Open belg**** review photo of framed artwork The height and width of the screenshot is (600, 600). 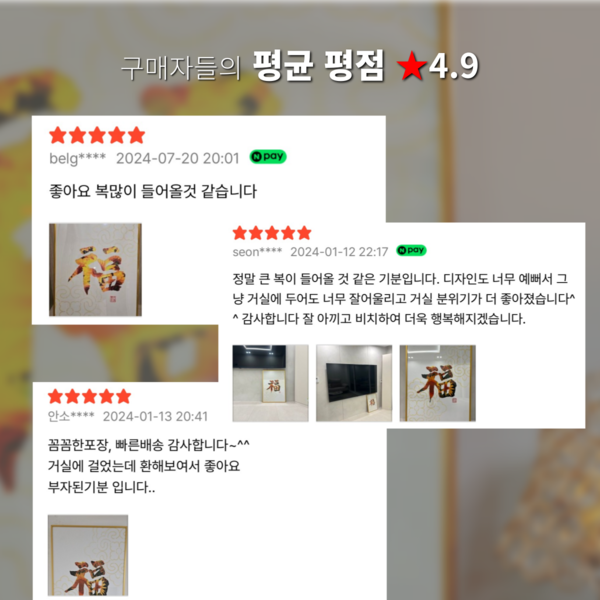point(95,270)
